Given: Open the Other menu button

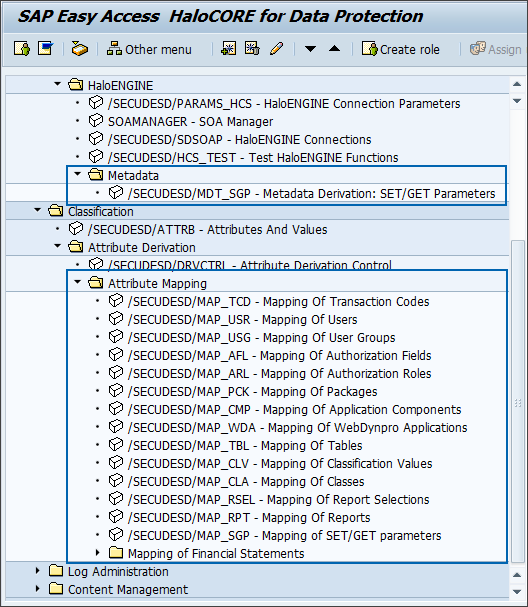Looking at the screenshot, I should coord(149,50).
